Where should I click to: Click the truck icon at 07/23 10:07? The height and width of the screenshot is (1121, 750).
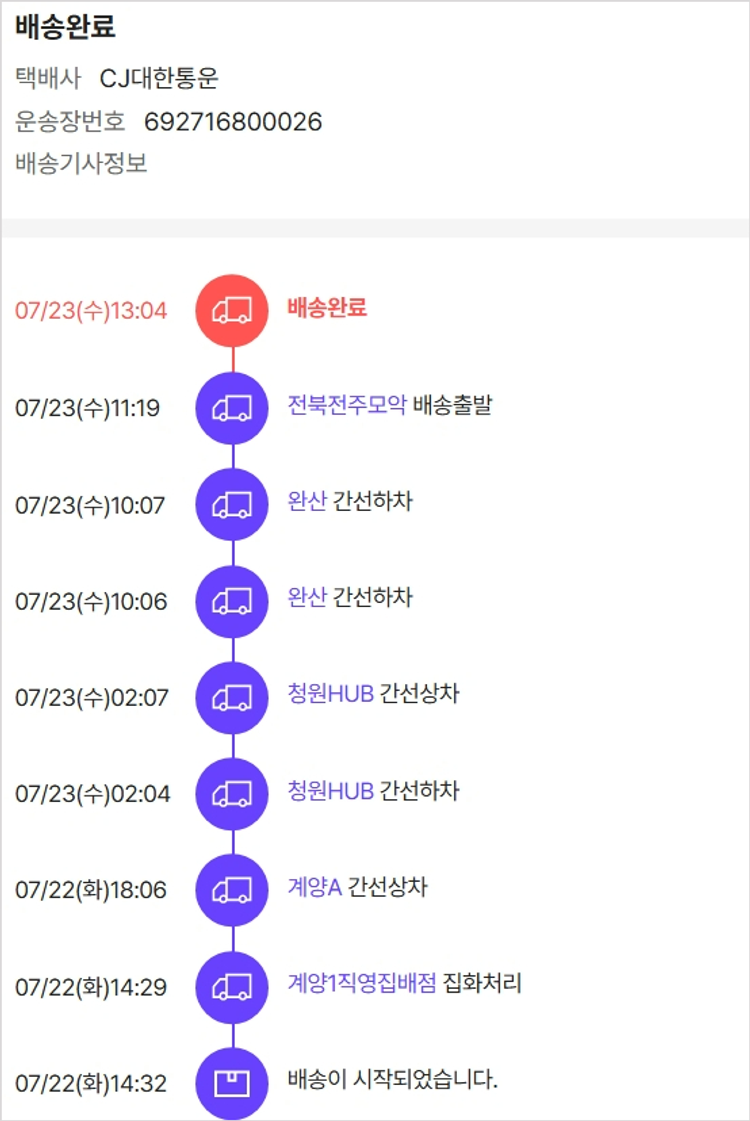[232, 505]
